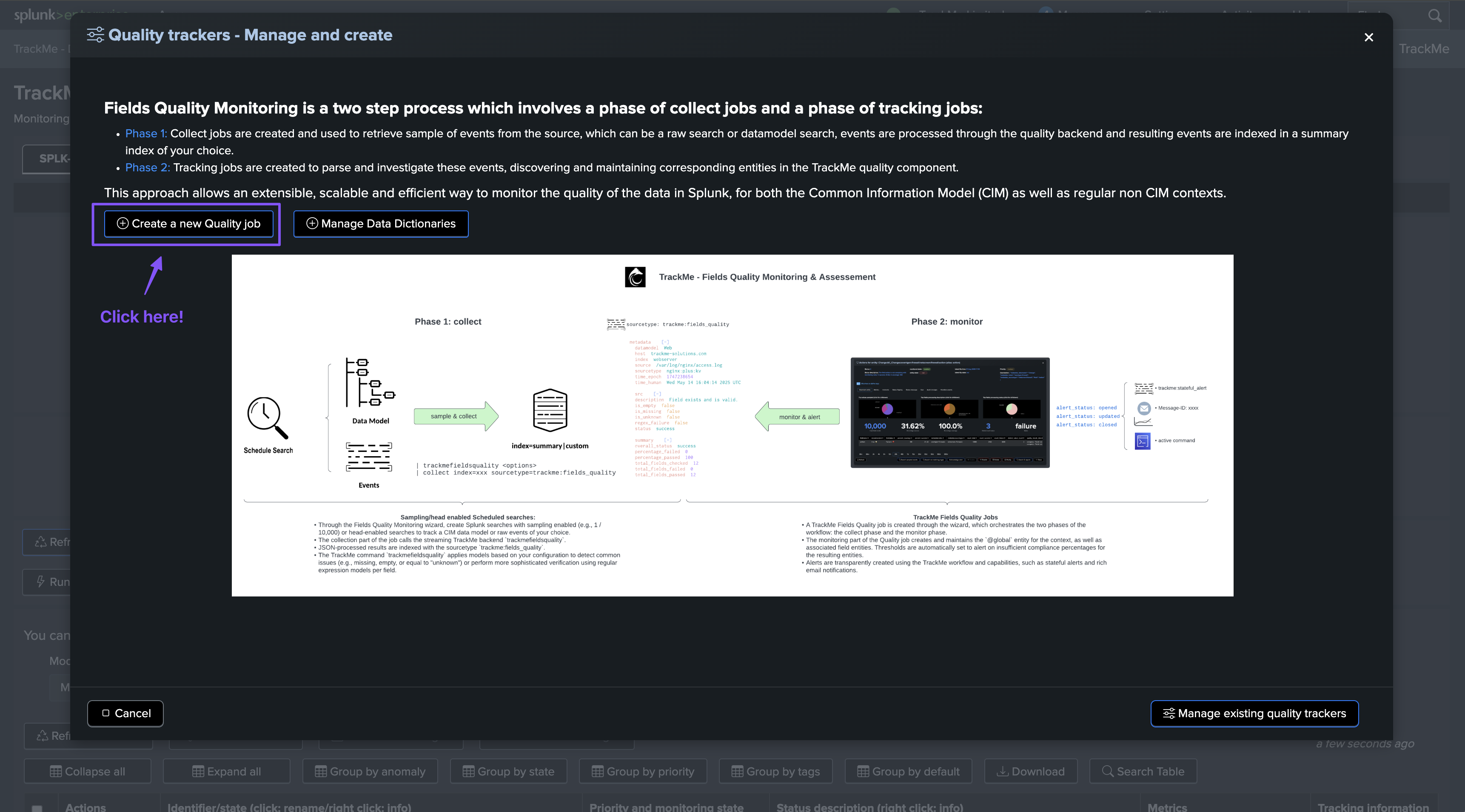The width and height of the screenshot is (1465, 812).
Task: Click the table icon on Collapse all
Action: point(56,771)
